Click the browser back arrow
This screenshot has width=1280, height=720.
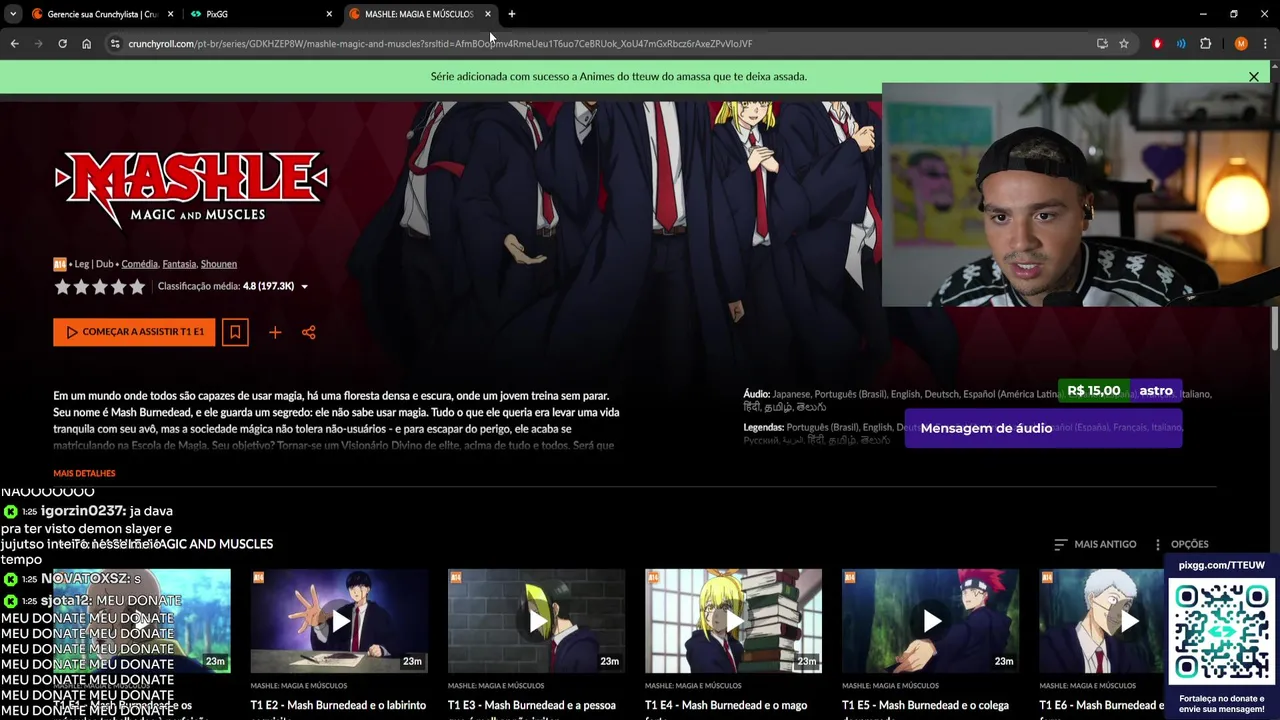14,44
